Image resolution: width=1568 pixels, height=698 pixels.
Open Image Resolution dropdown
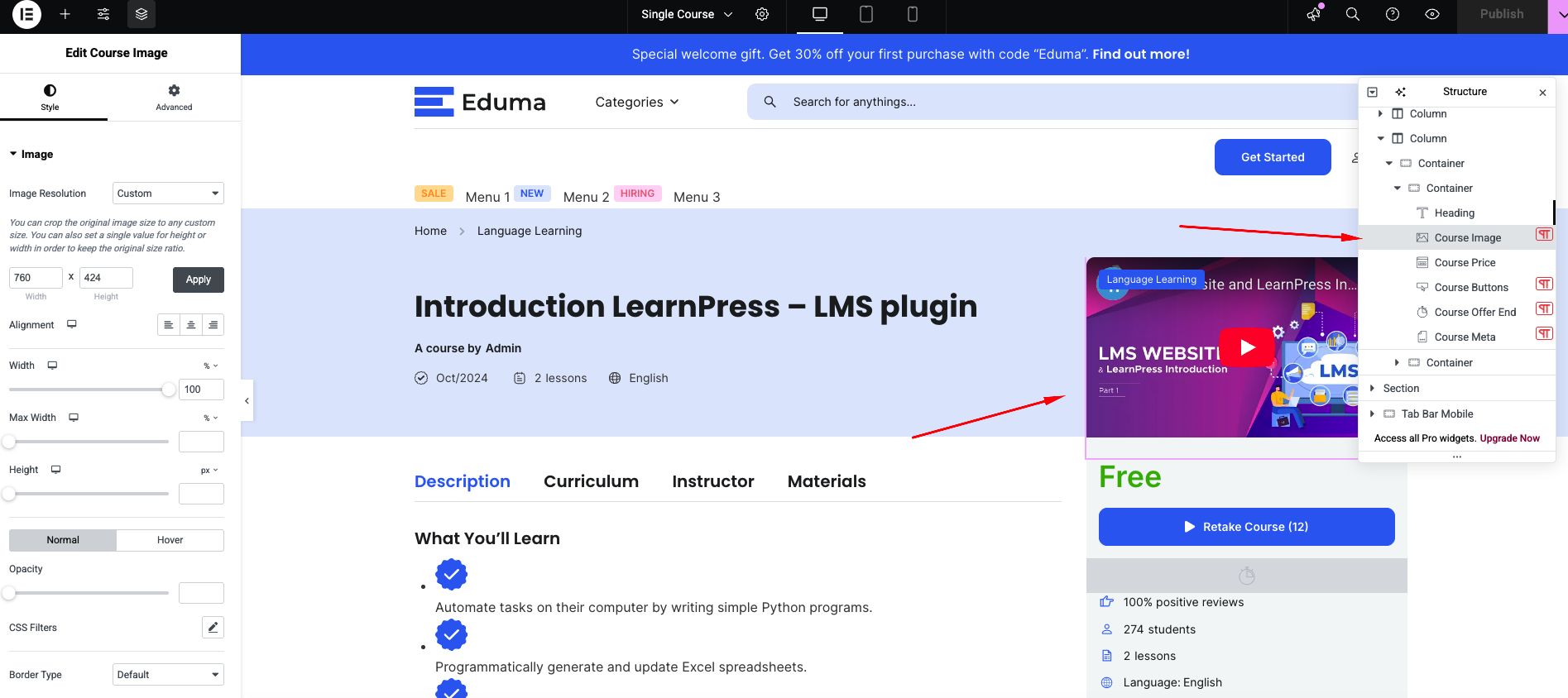(x=168, y=194)
